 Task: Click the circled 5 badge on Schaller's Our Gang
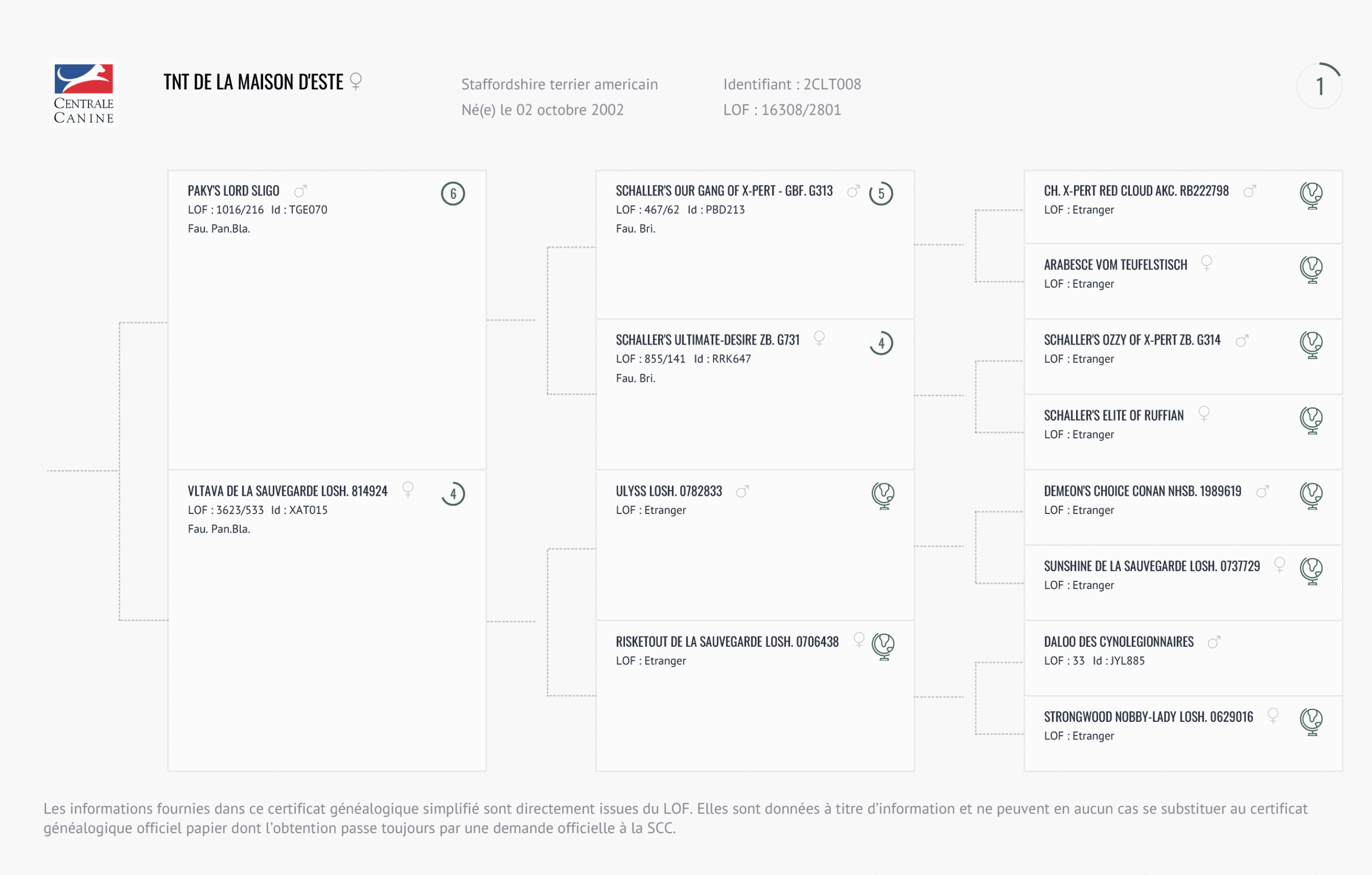point(881,193)
